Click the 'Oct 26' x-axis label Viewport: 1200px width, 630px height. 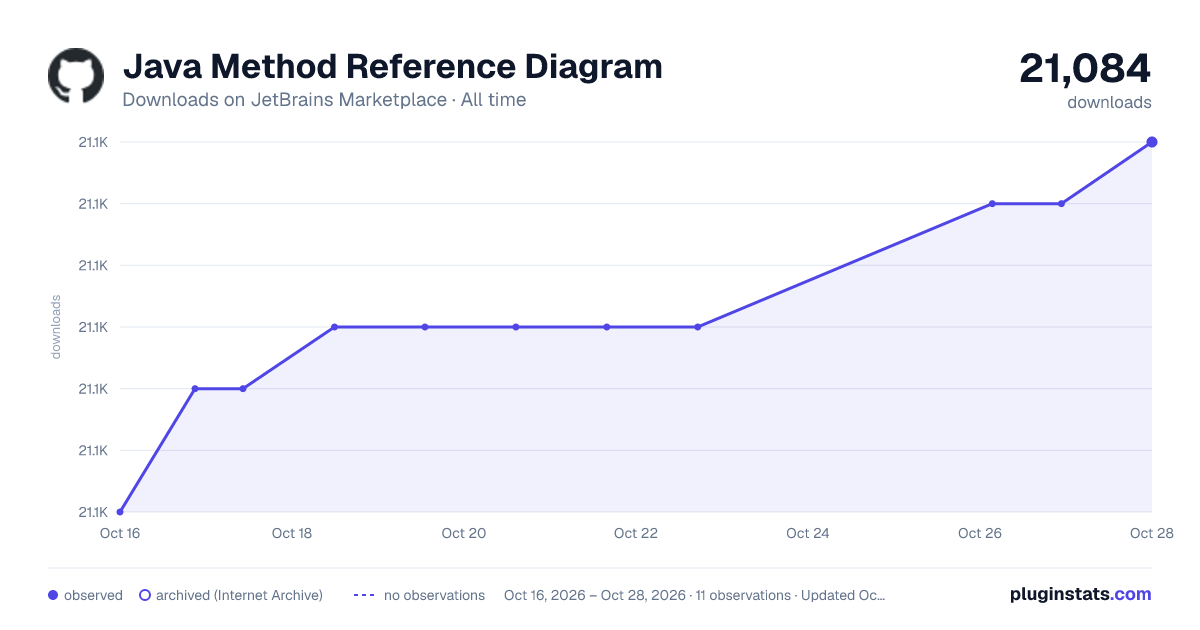tap(980, 533)
